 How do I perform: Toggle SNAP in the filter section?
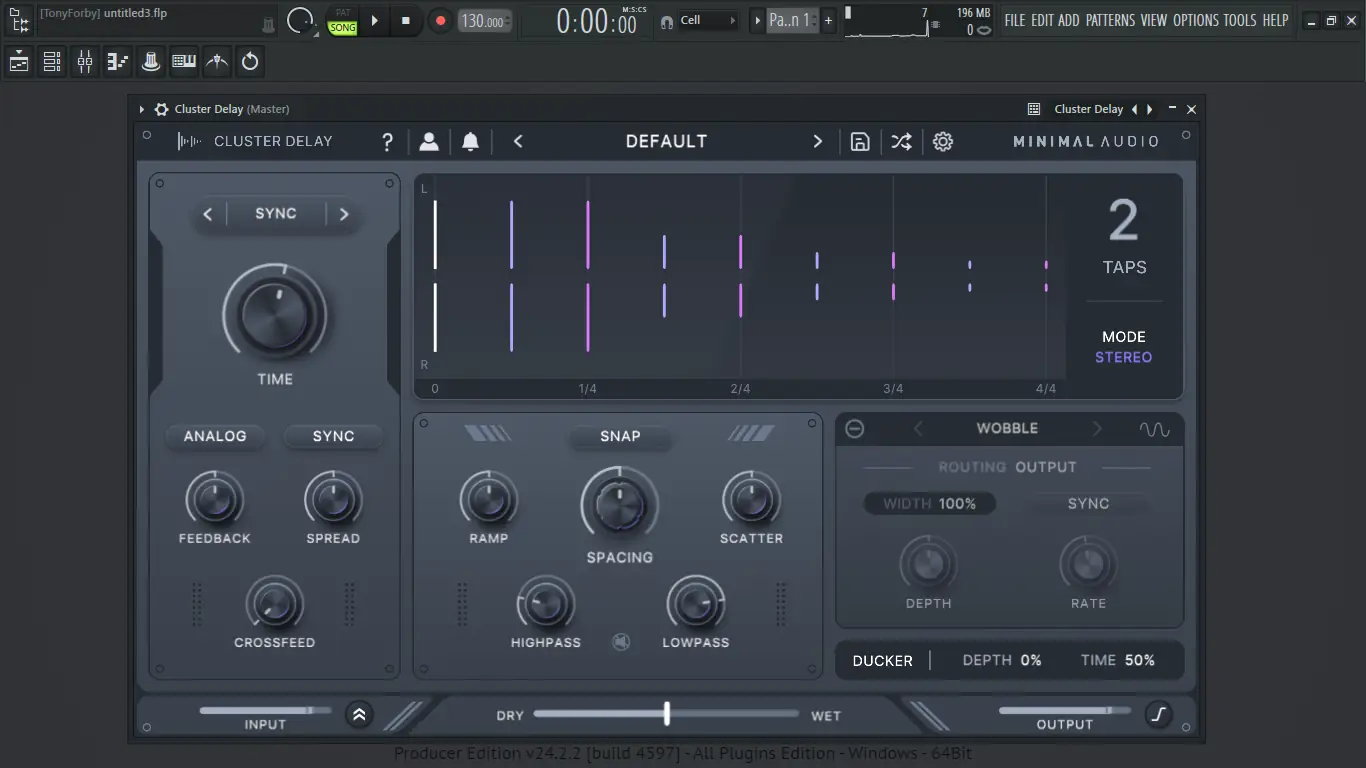620,436
